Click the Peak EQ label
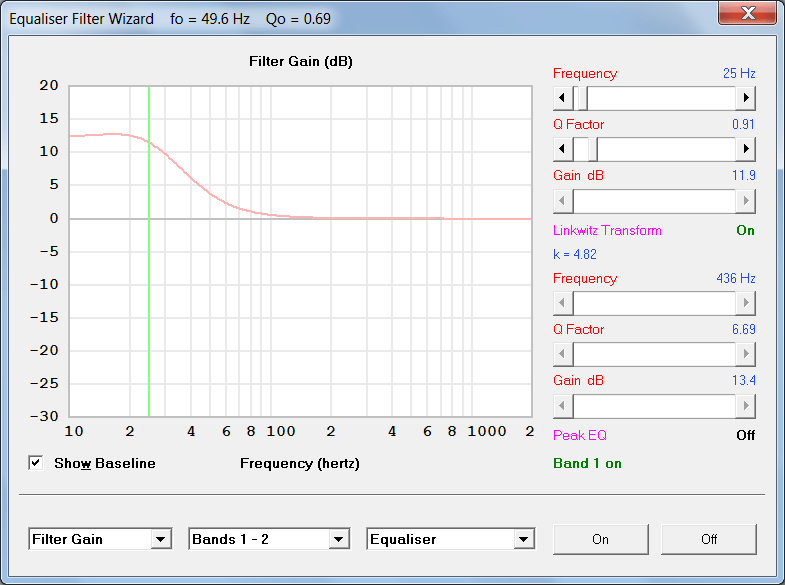 click(580, 435)
